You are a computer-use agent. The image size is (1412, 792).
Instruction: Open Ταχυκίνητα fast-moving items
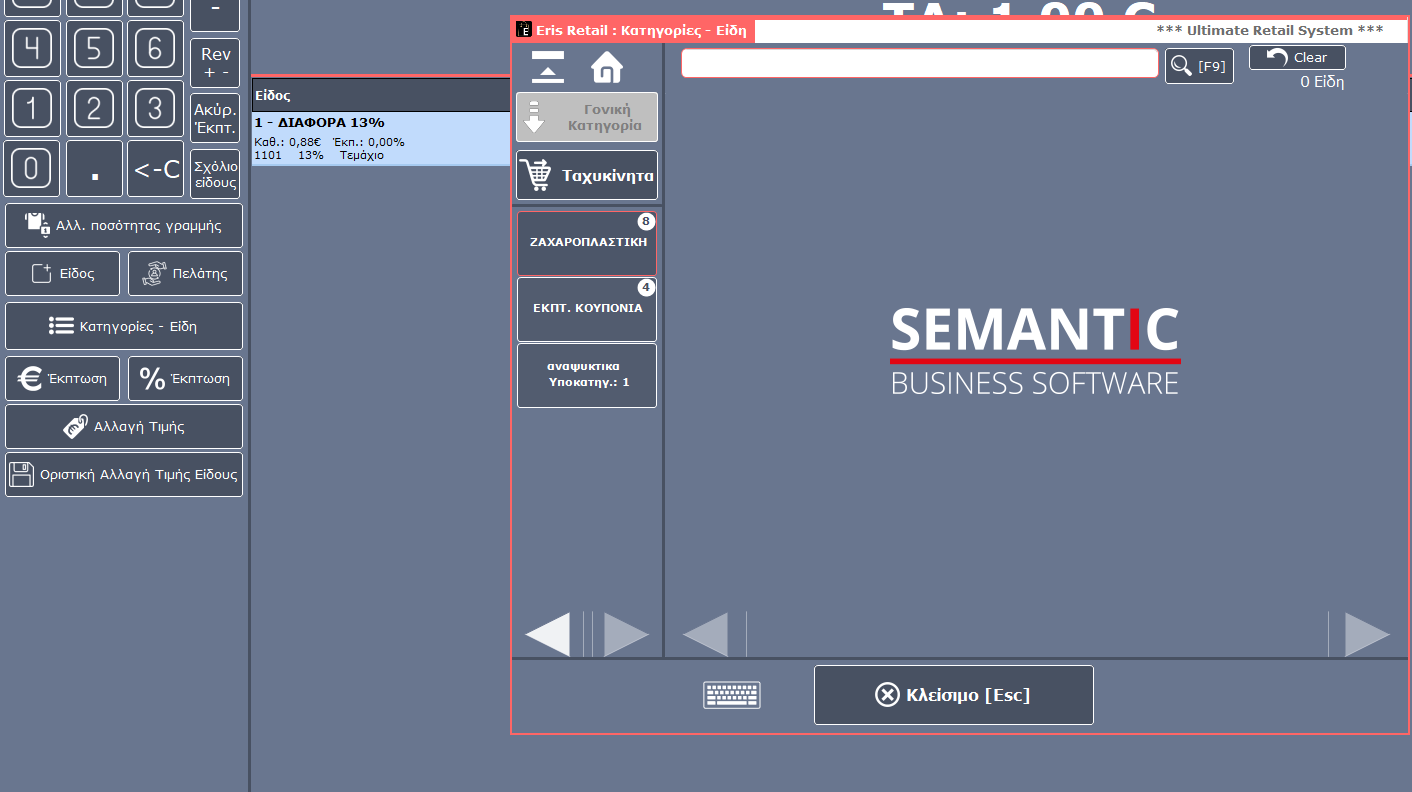[587, 176]
